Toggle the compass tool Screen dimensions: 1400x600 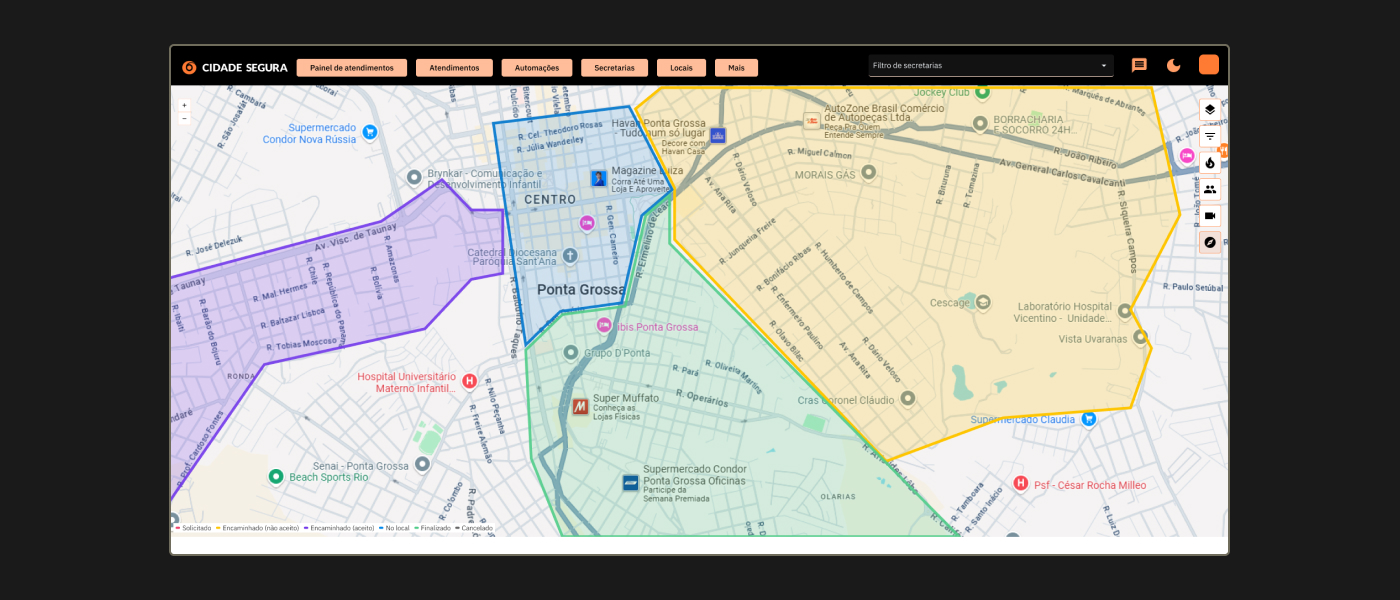1210,242
